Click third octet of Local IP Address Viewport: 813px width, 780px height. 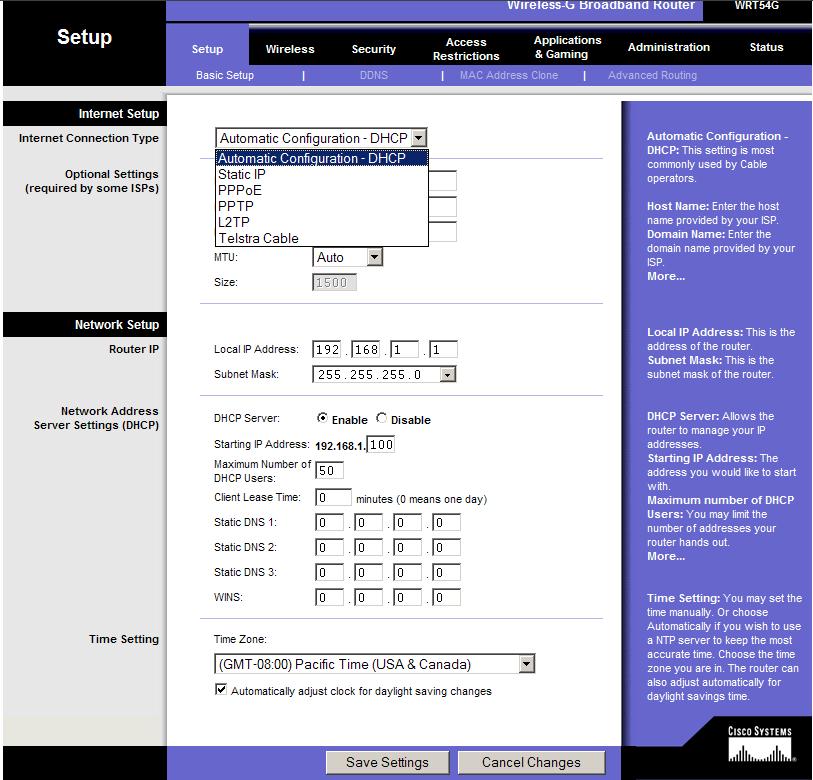[x=404, y=350]
